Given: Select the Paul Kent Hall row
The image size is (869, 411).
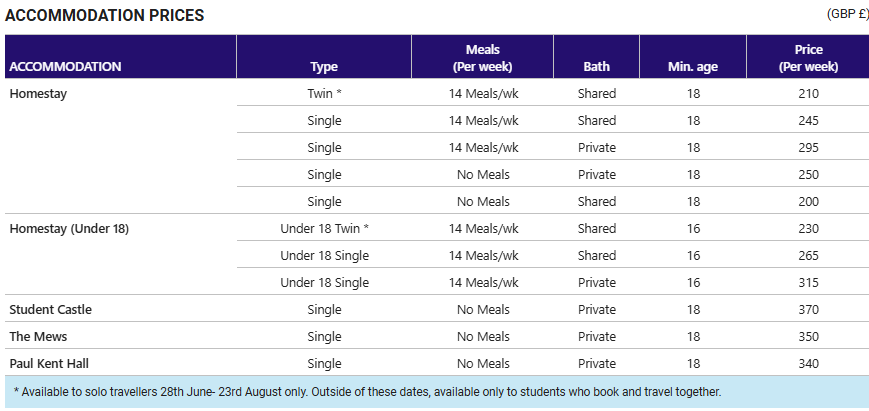Looking at the screenshot, I should (x=437, y=363).
